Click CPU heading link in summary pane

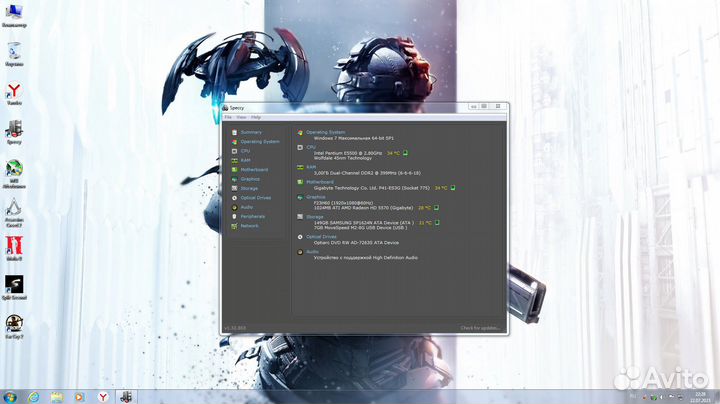(311, 147)
